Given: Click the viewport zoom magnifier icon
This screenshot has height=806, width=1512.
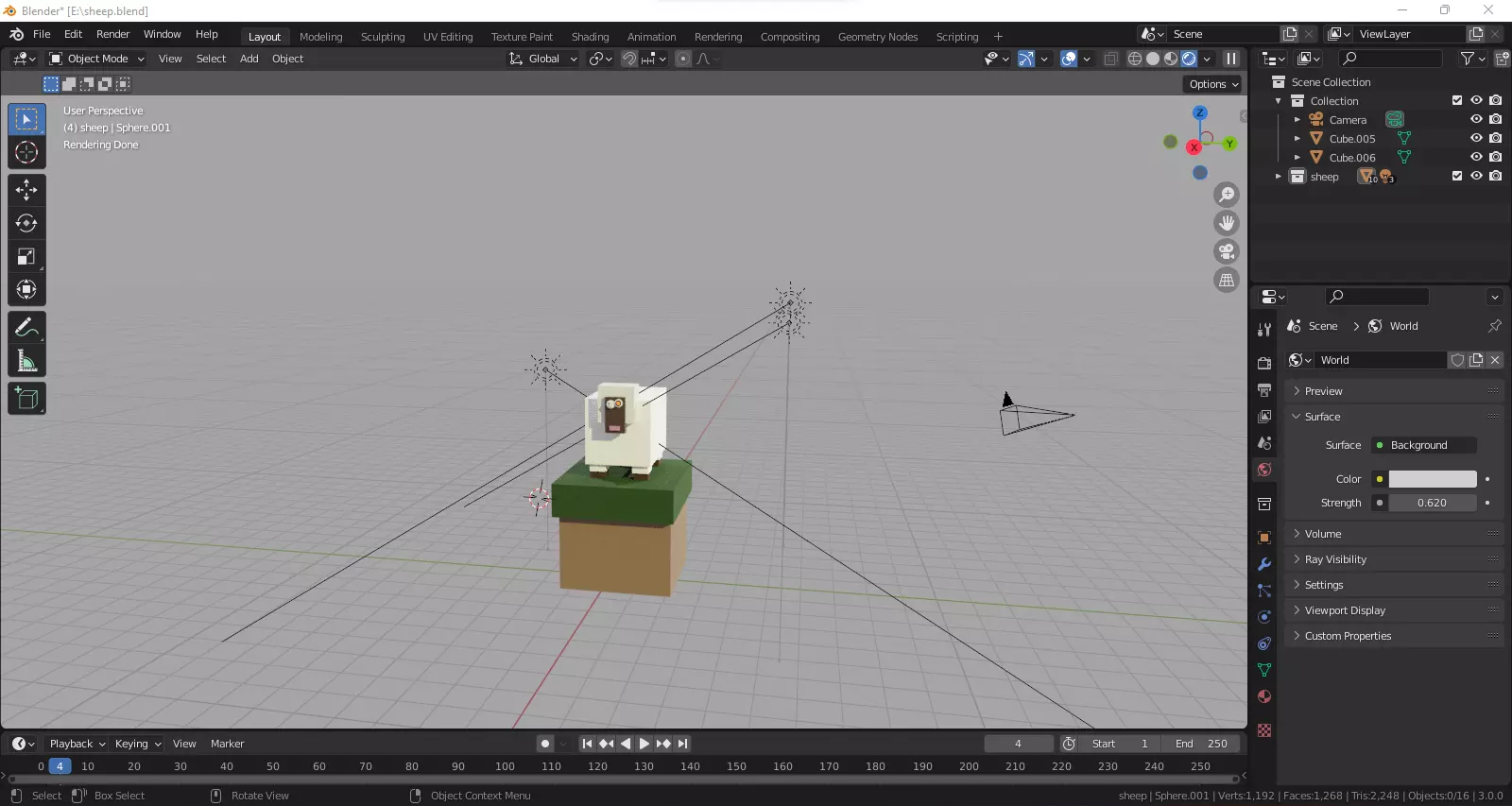Looking at the screenshot, I should 1227,195.
